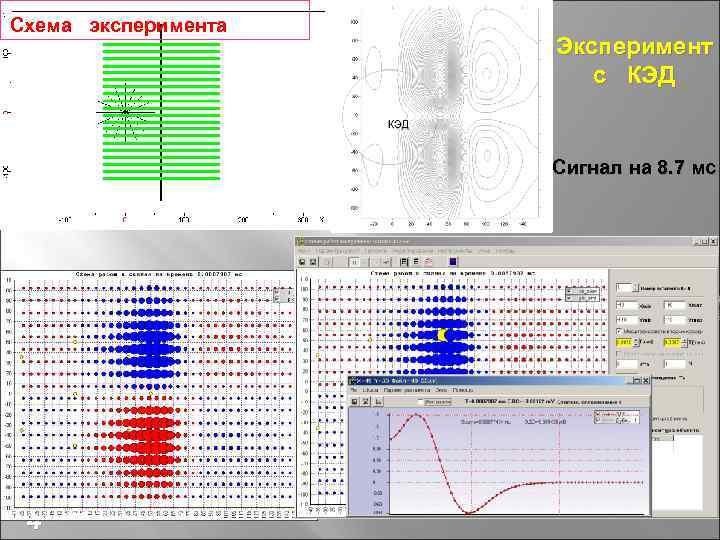Image resolution: width=720 pixels, height=540 pixels.
Task: Click the dark blue square in main toolbar
Action: pyautogui.click(x=453, y=262)
